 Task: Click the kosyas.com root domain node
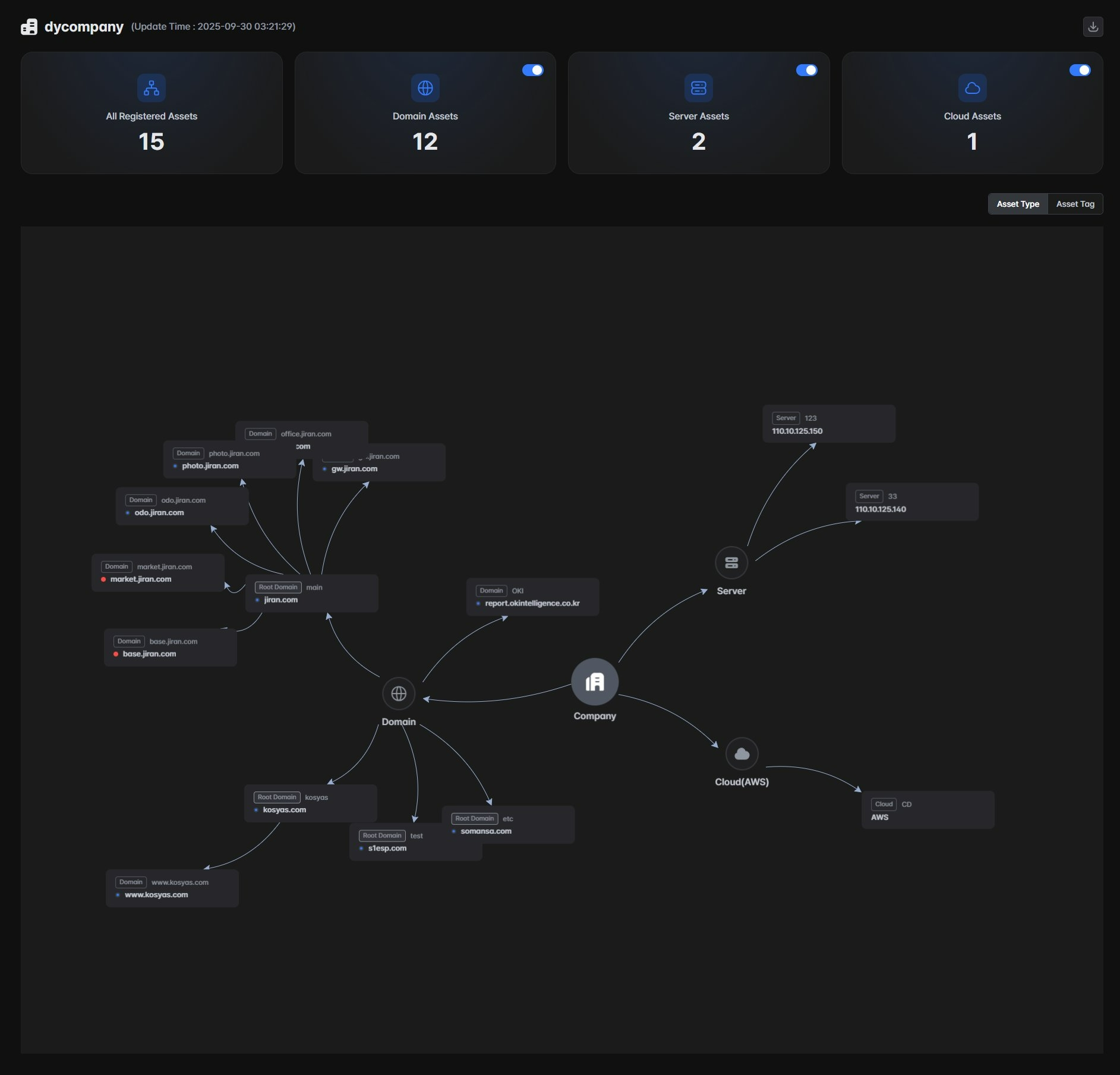[310, 803]
